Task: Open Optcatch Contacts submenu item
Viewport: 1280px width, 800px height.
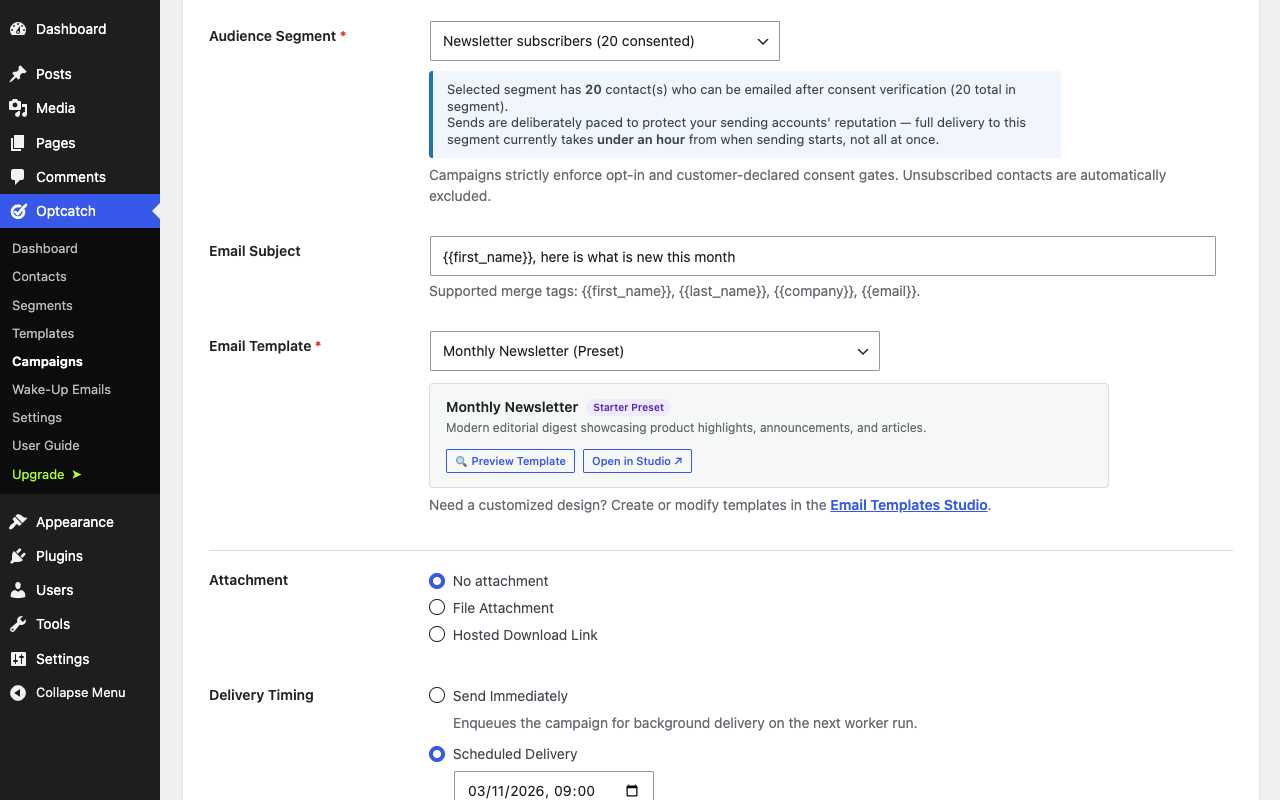Action: [x=39, y=277]
